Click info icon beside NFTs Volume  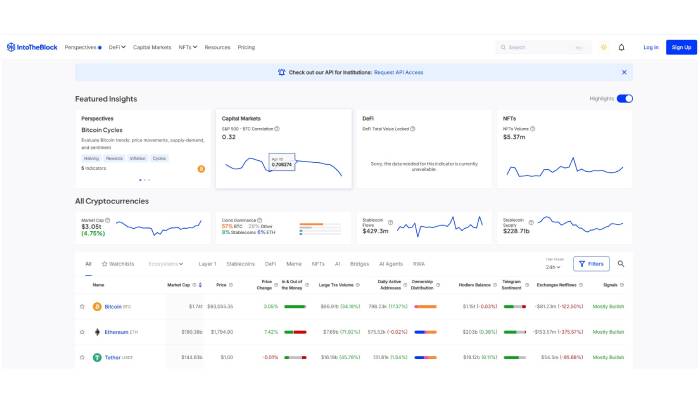532,129
